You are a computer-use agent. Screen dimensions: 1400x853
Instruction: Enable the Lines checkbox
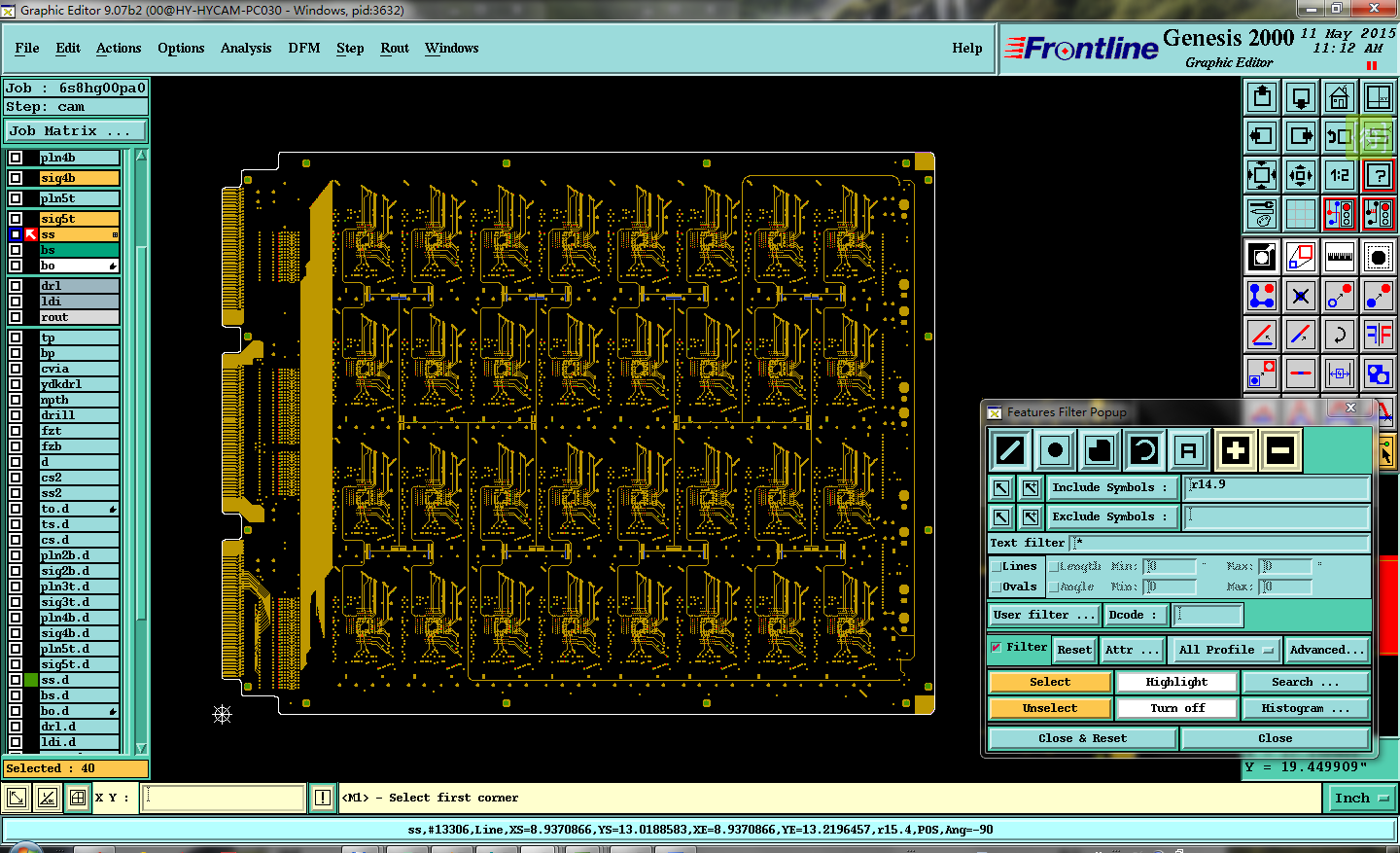coord(996,566)
